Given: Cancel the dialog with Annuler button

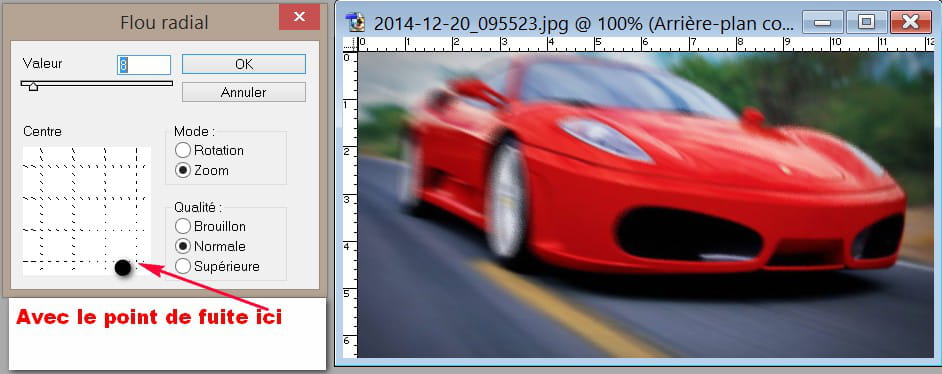Looking at the screenshot, I should pyautogui.click(x=244, y=92).
